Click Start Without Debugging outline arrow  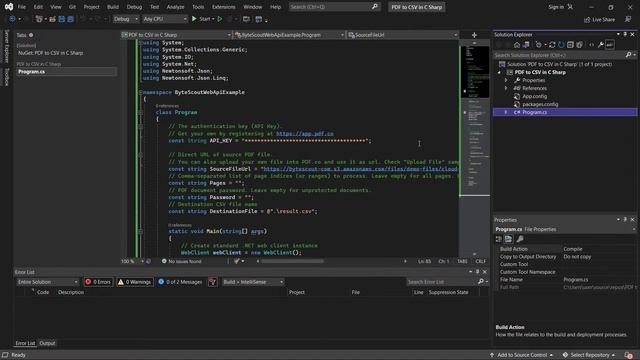coord(220,19)
